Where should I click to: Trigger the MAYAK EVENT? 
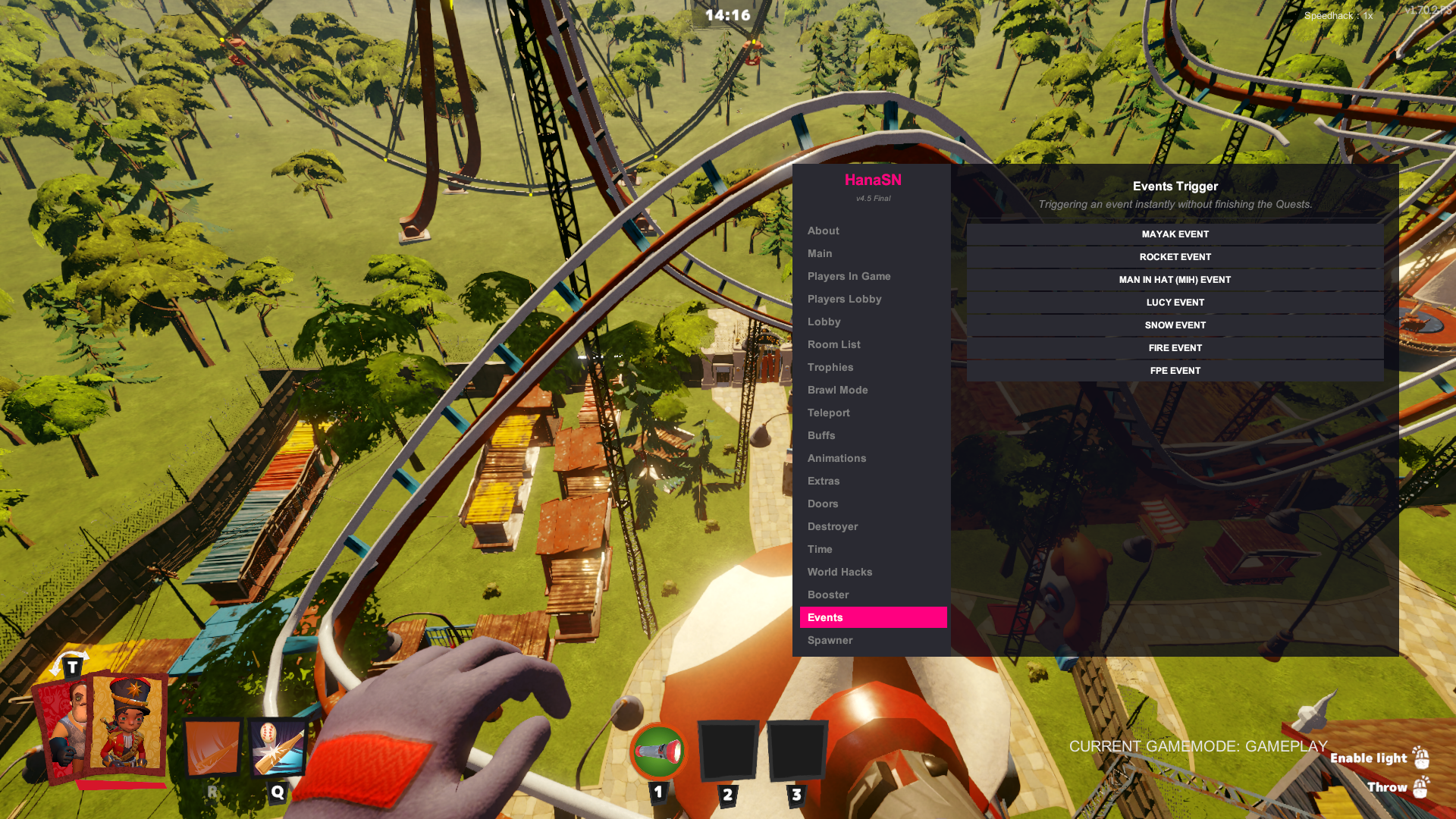(1175, 234)
